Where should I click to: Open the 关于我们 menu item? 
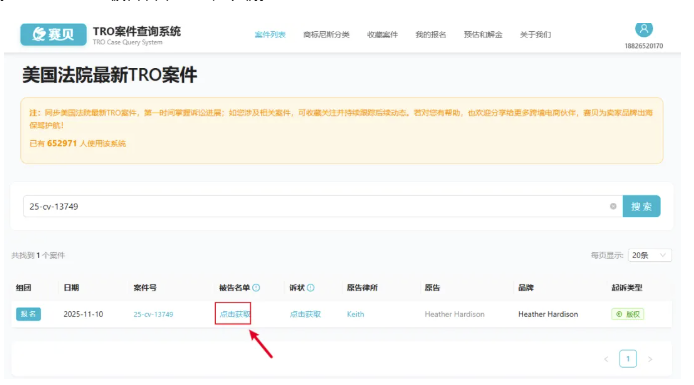(x=535, y=35)
